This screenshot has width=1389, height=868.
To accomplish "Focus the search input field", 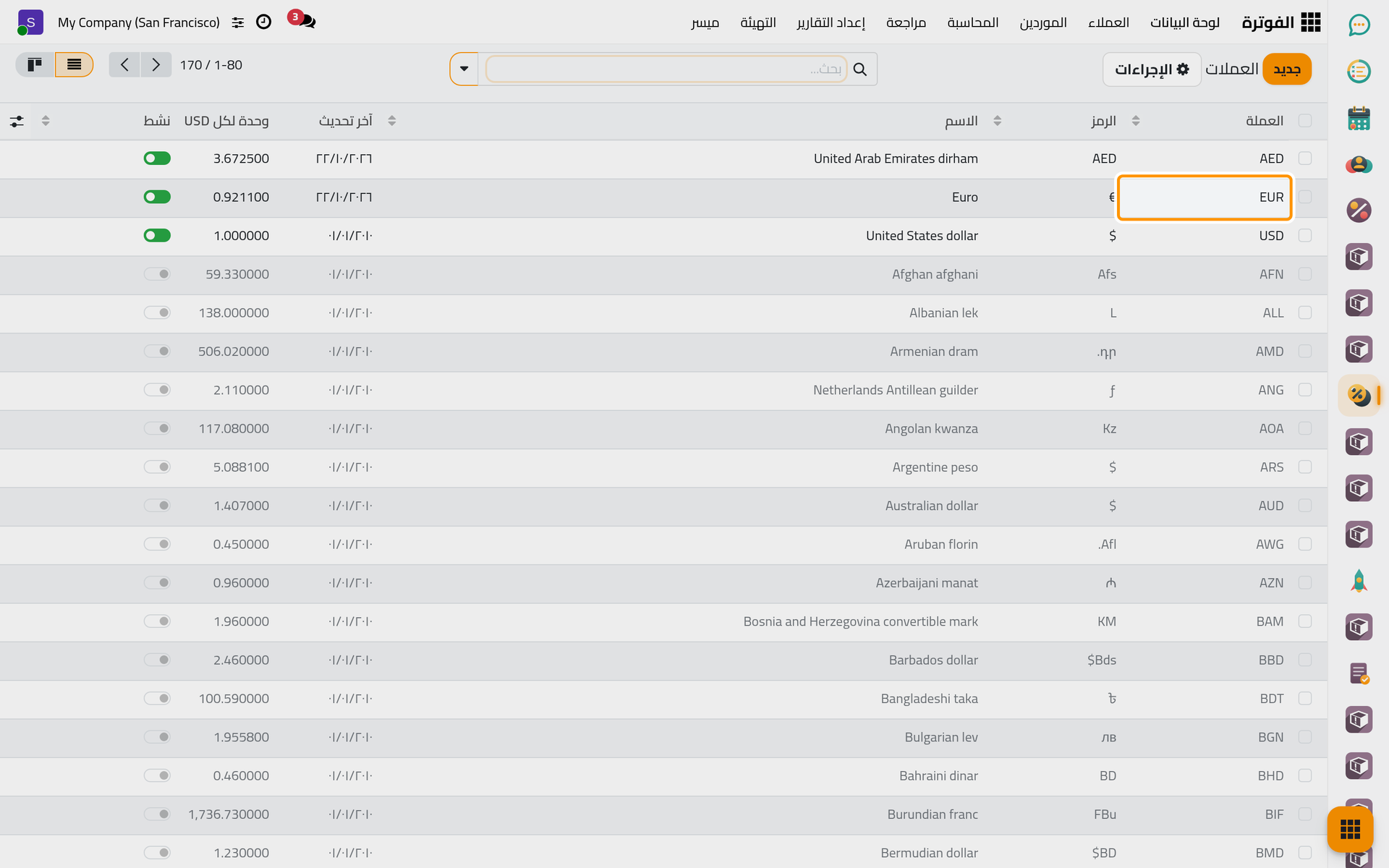I will click(666, 69).
